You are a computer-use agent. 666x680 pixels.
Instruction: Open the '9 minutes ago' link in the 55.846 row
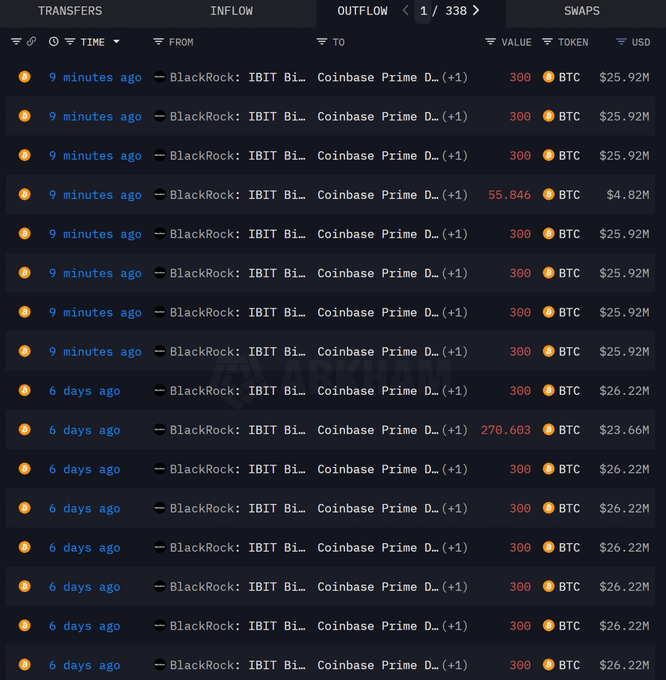click(95, 195)
